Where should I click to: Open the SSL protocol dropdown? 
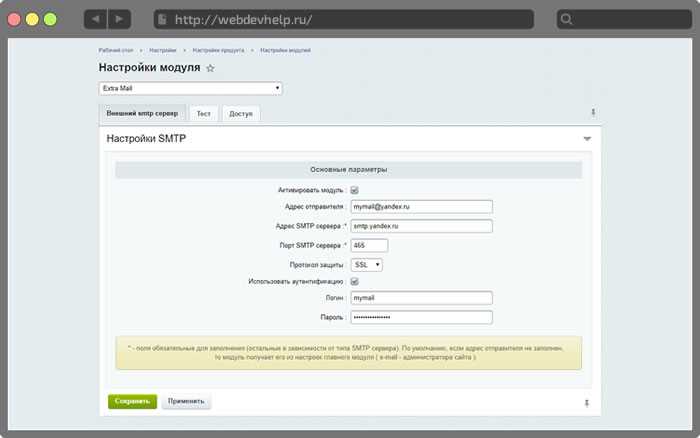click(x=367, y=265)
